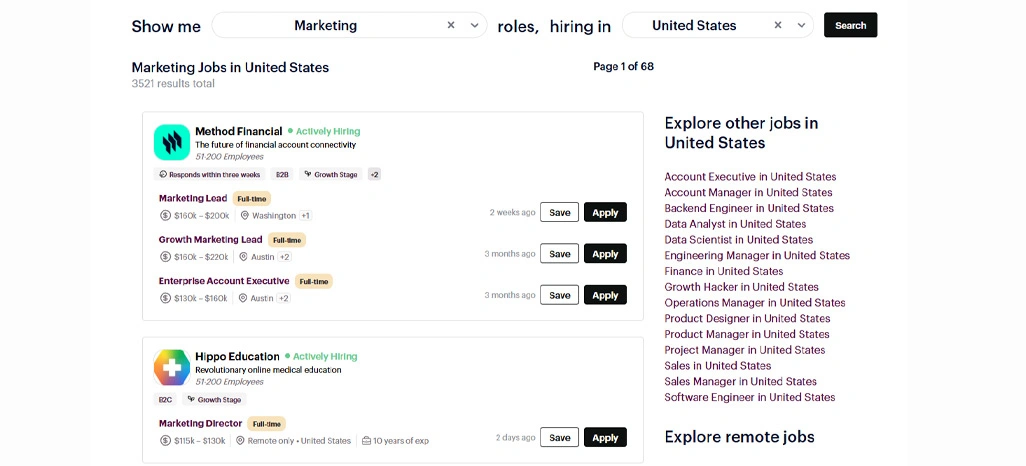This screenshot has width=1026, height=466.
Task: Clear the United States location selection
Action: (x=778, y=26)
